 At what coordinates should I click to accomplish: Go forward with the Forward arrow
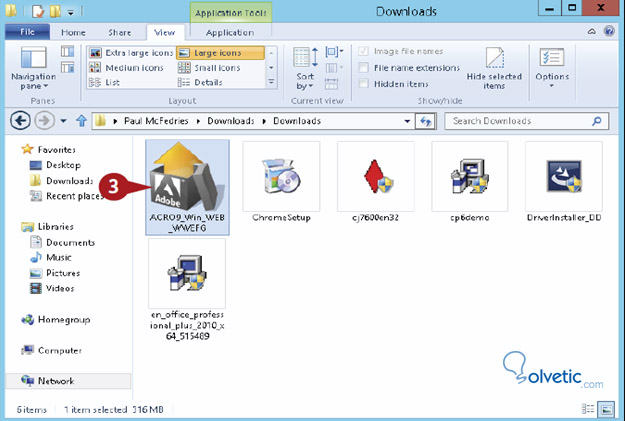pos(45,120)
